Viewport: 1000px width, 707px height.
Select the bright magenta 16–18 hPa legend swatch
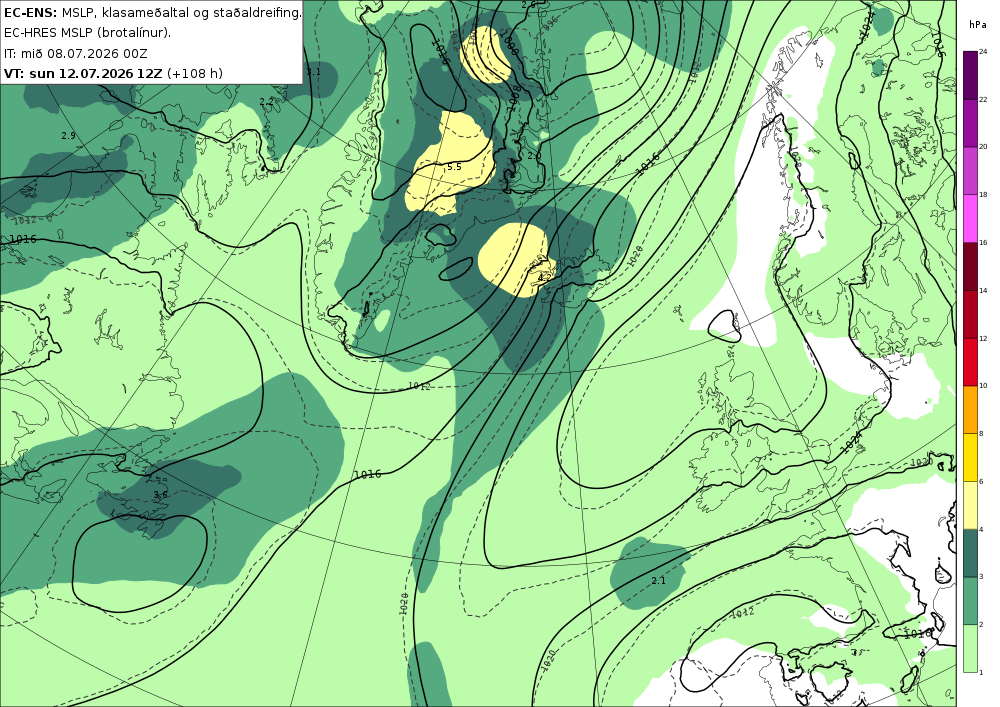970,218
